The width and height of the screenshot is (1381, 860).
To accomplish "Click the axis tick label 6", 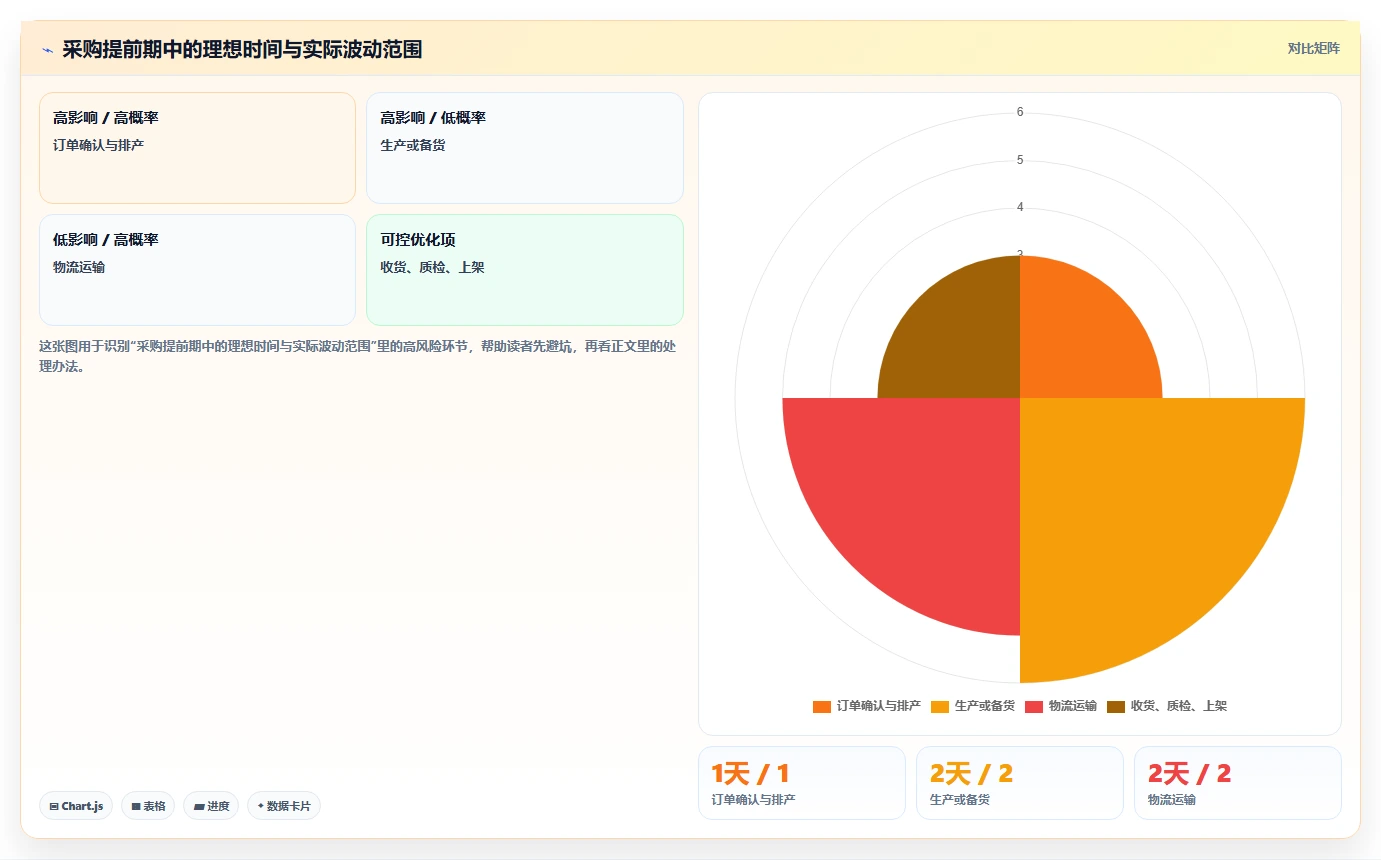I will pyautogui.click(x=1020, y=112).
